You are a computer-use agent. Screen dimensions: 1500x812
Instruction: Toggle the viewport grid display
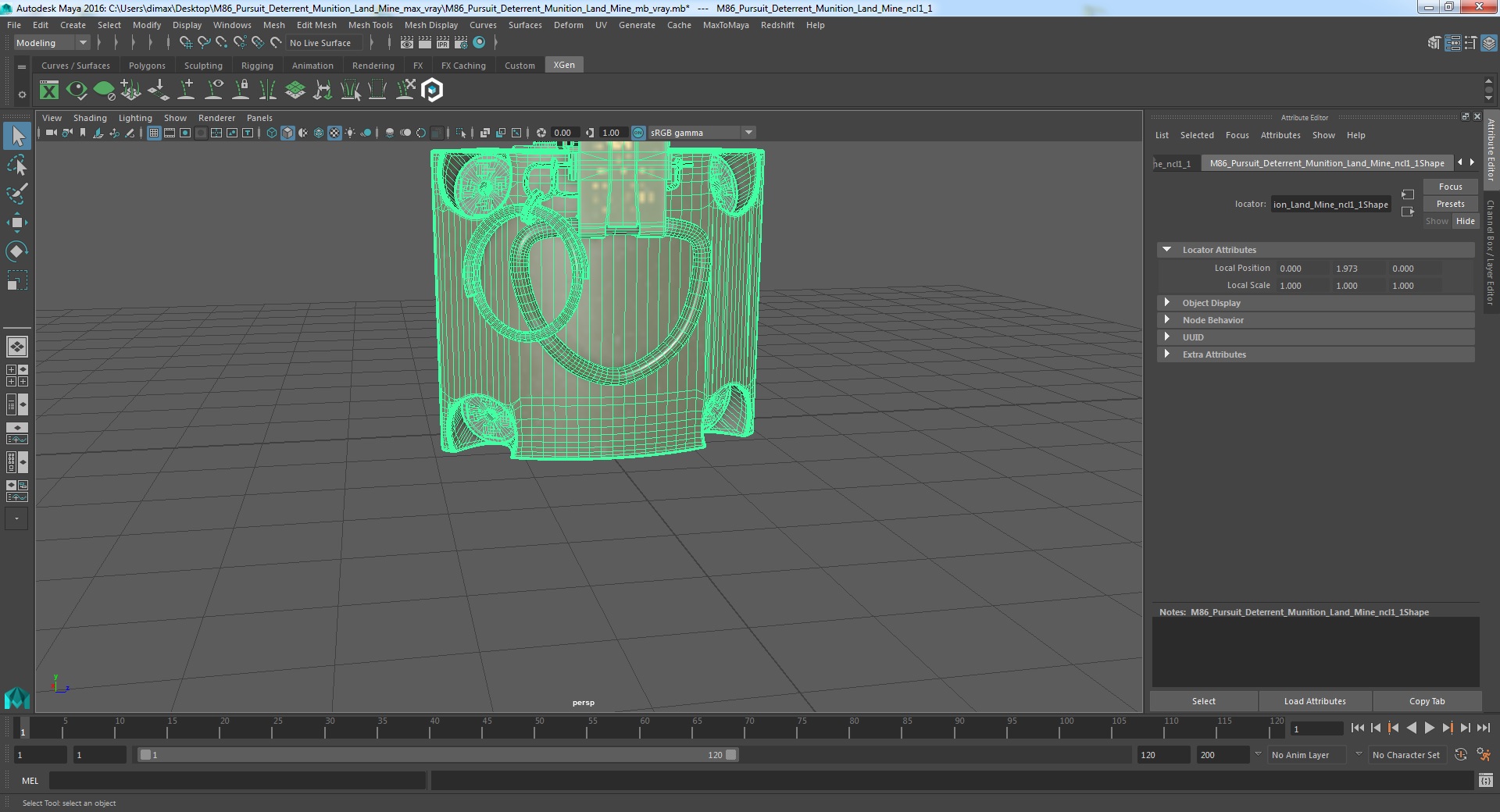(x=154, y=133)
